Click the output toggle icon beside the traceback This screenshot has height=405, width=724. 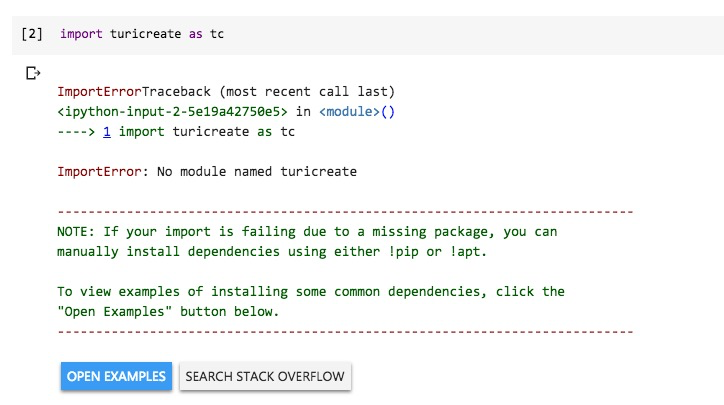pos(33,72)
